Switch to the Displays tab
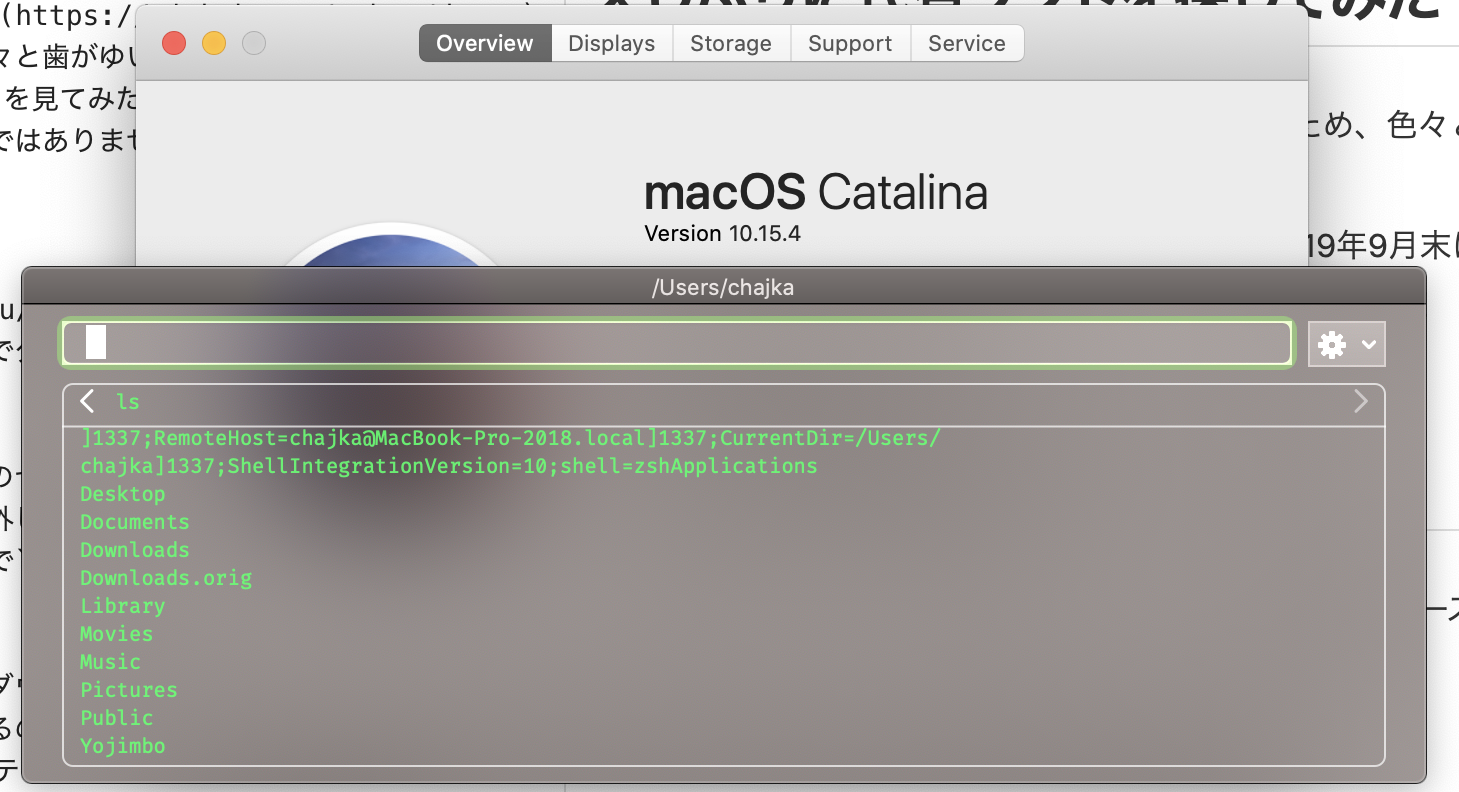This screenshot has width=1459, height=792. click(612, 44)
